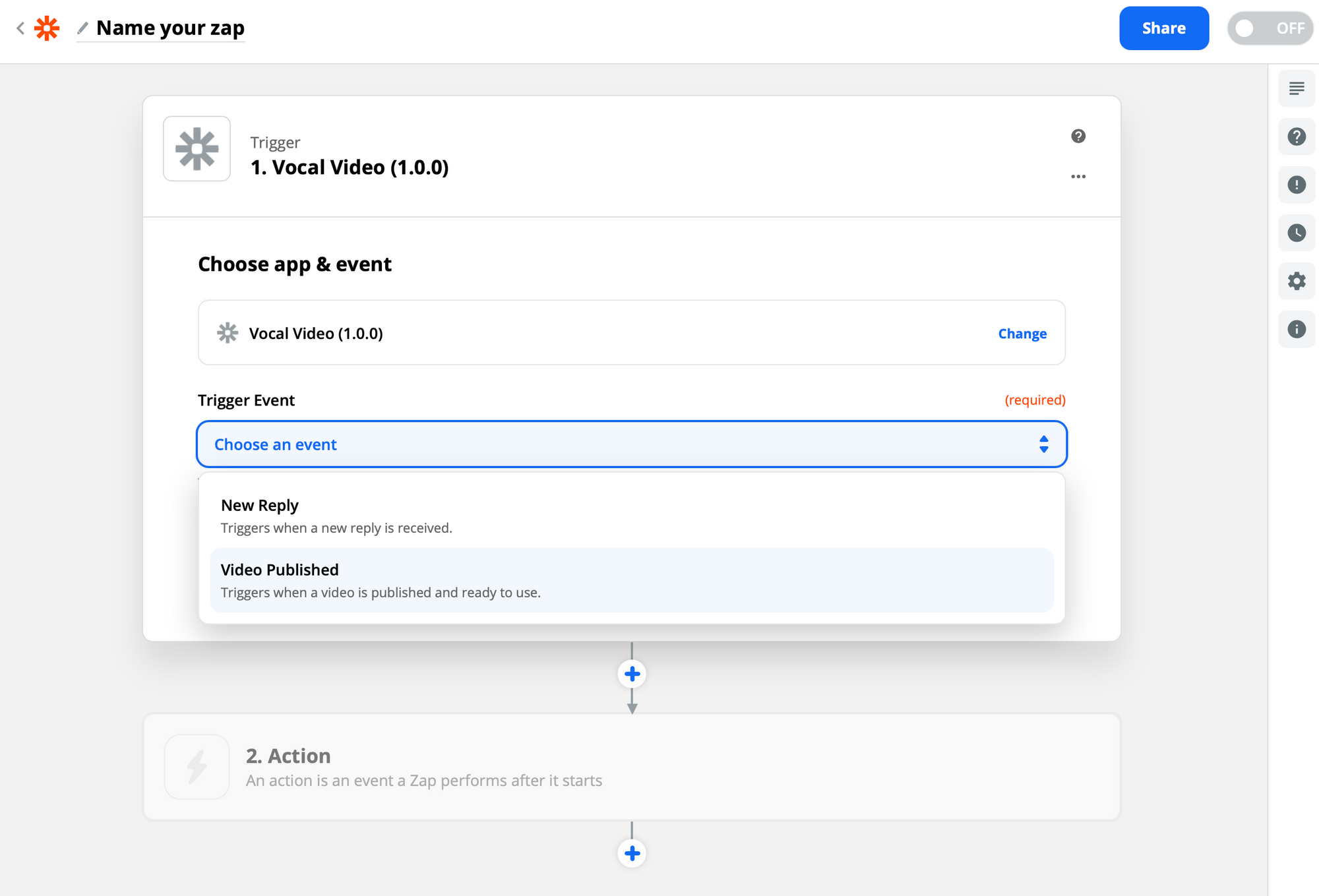
Task: Select the Video Published trigger event
Action: point(630,580)
